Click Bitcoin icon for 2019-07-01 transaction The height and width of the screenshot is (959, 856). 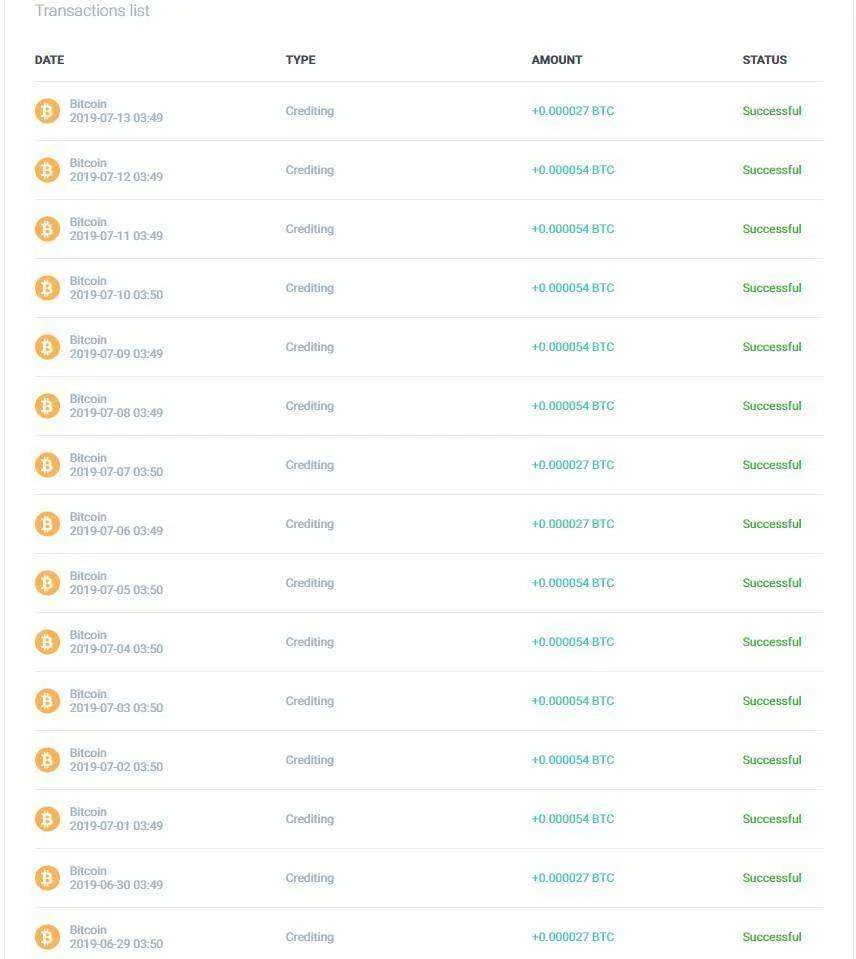[x=47, y=819]
